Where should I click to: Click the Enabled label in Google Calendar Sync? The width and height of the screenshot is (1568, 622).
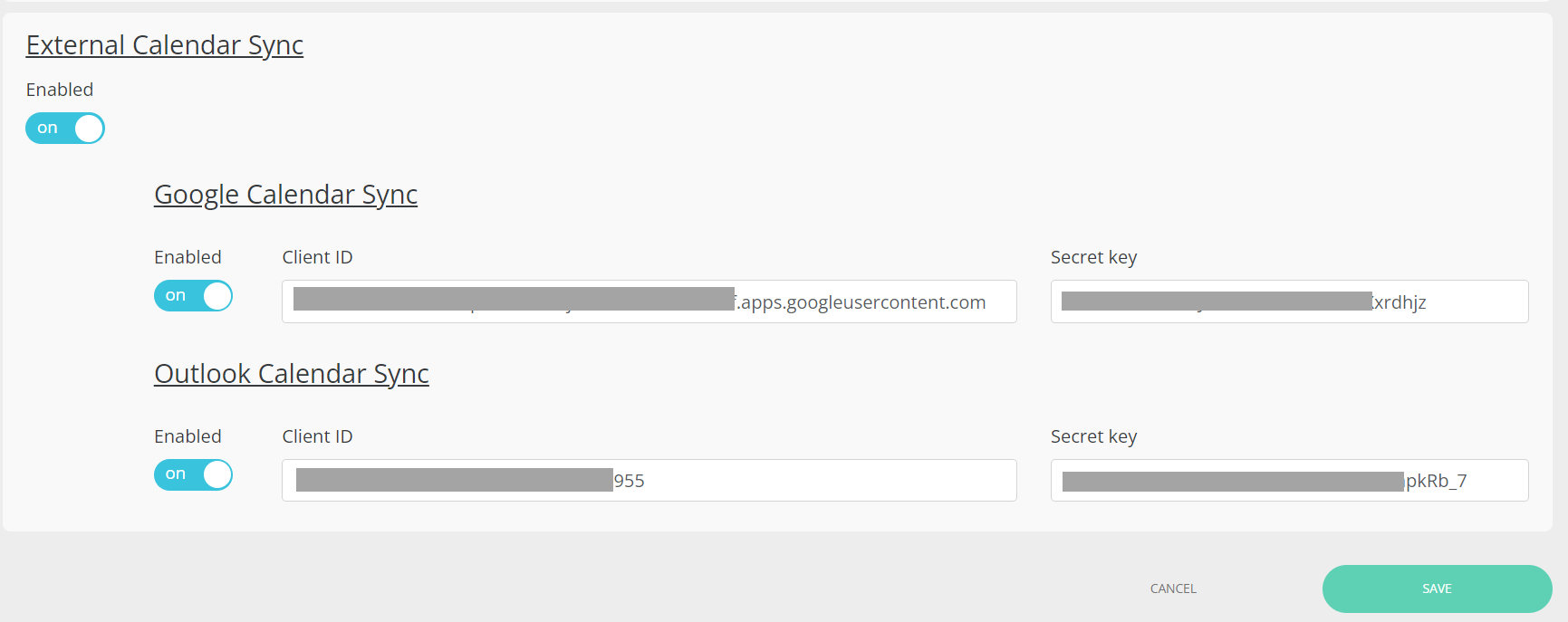[188, 257]
